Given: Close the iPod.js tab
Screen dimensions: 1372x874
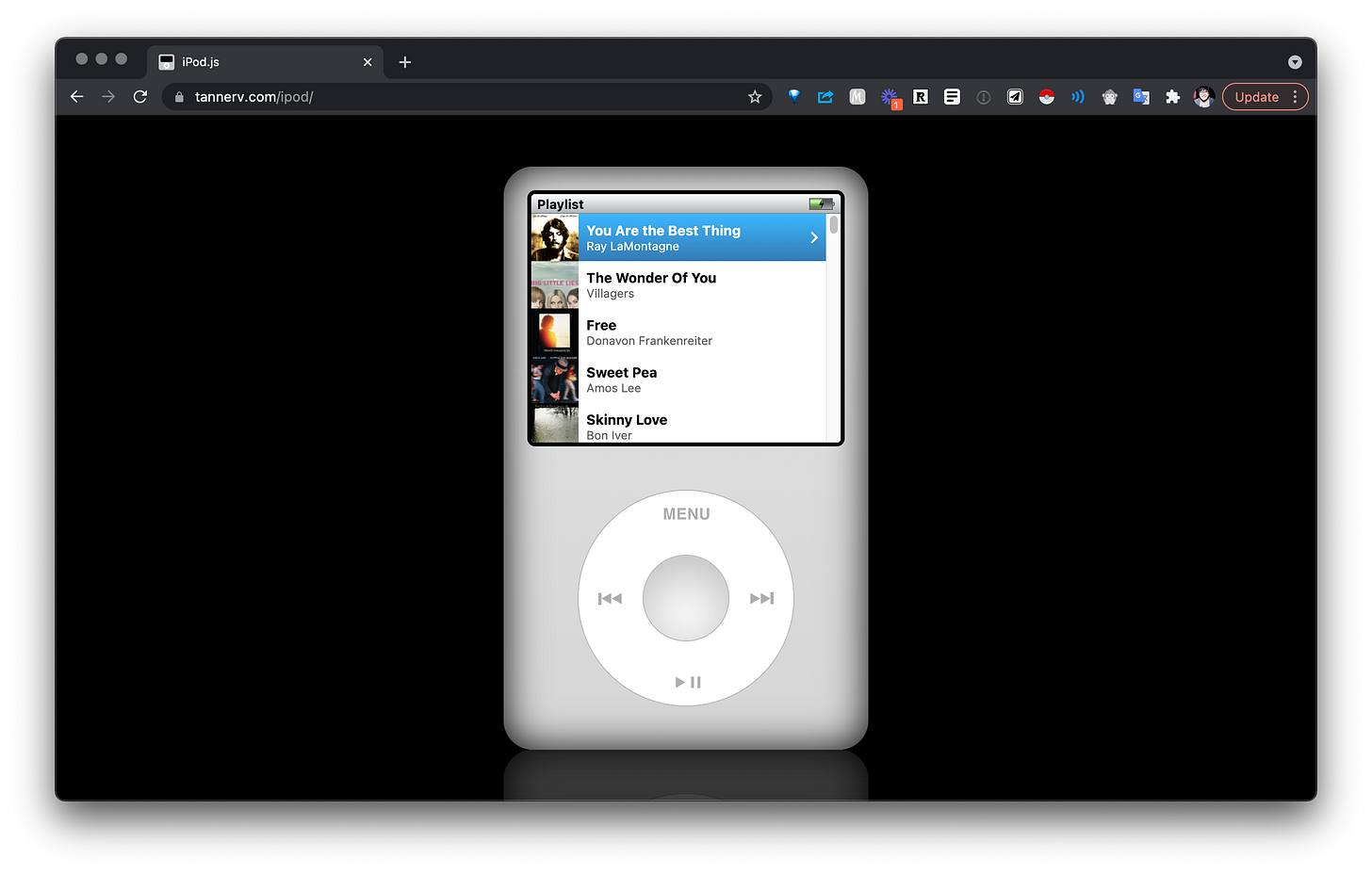Looking at the screenshot, I should [367, 62].
